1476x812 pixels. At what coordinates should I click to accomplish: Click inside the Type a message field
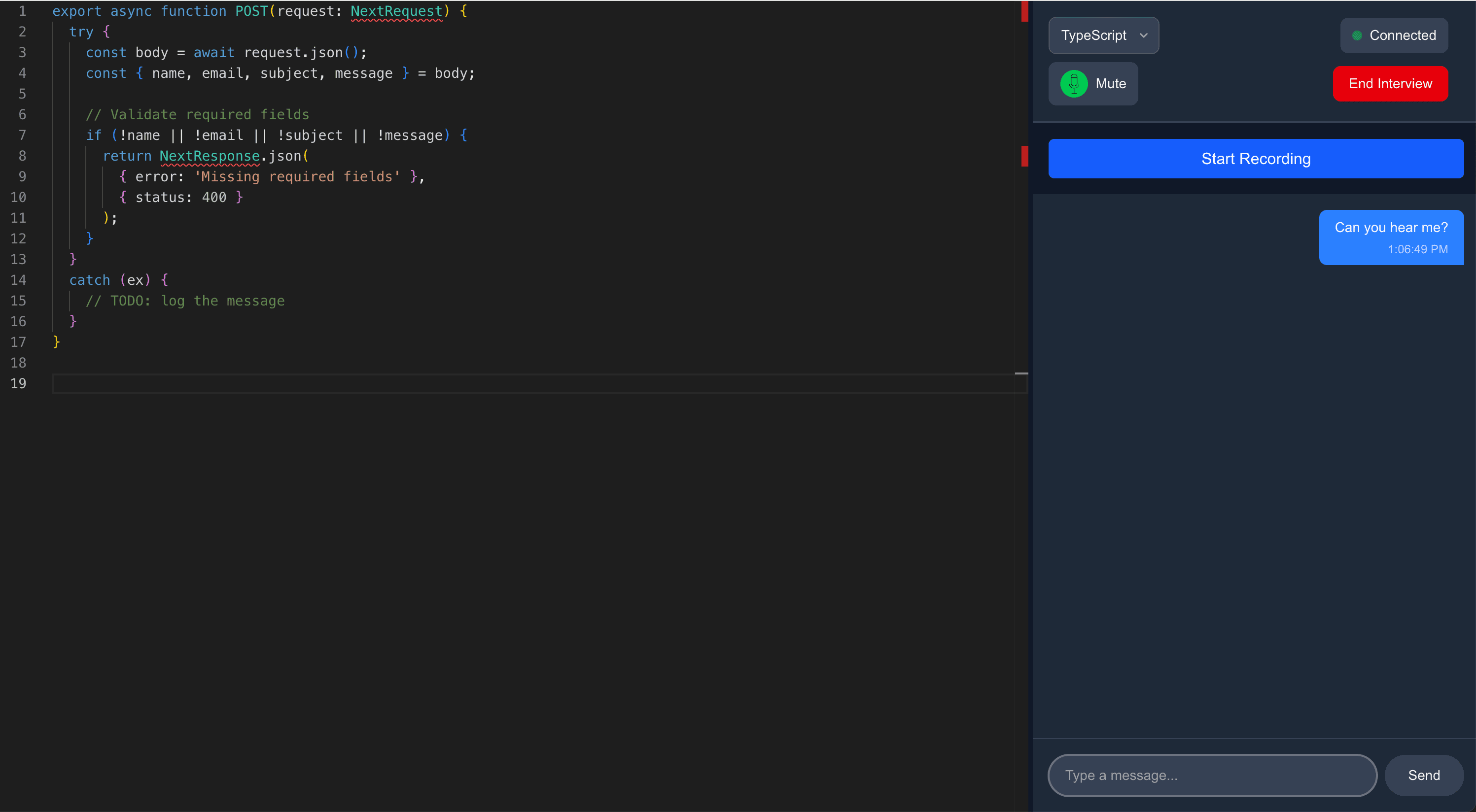[x=1211, y=776]
